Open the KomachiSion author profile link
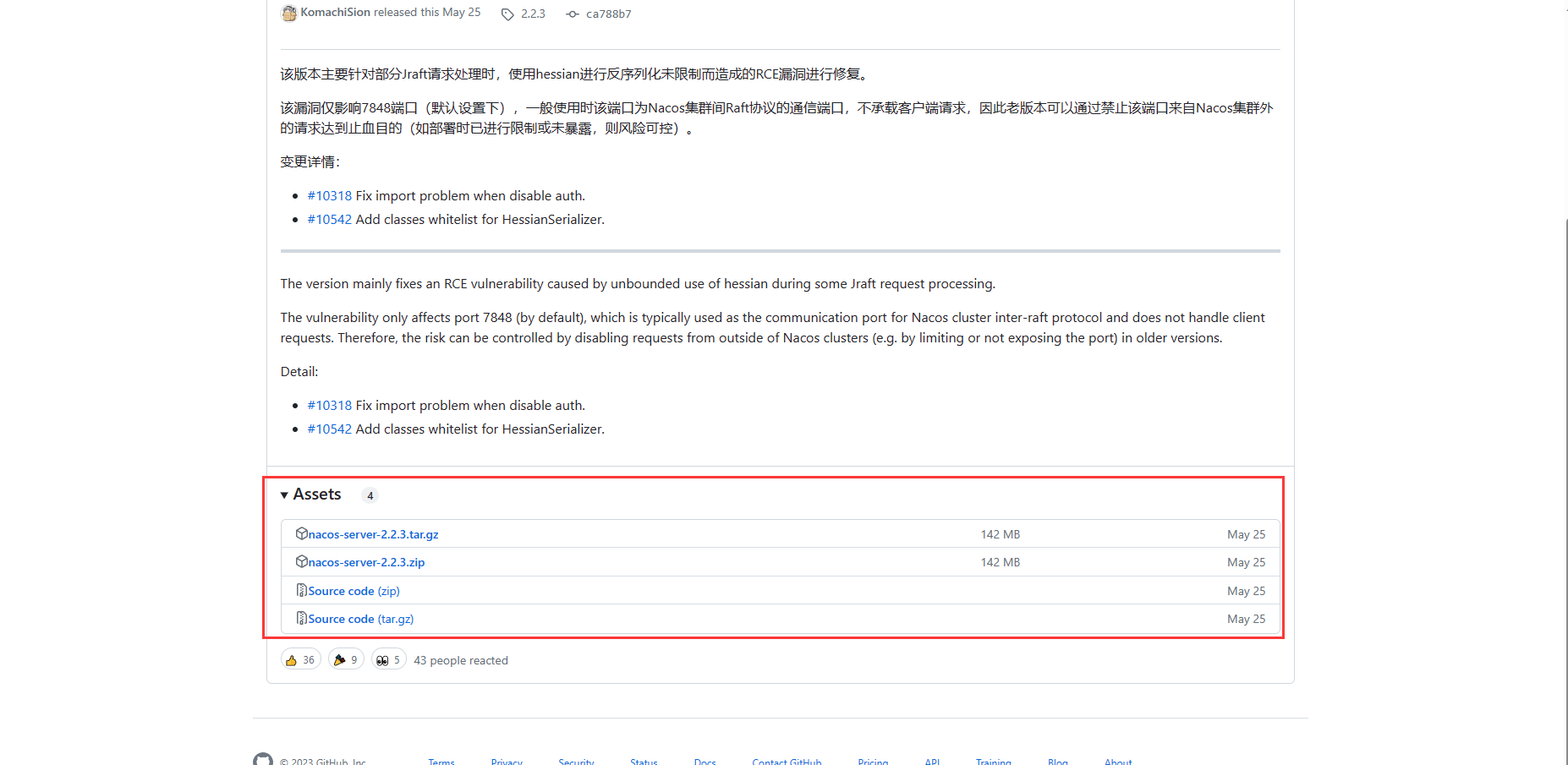 pyautogui.click(x=335, y=13)
